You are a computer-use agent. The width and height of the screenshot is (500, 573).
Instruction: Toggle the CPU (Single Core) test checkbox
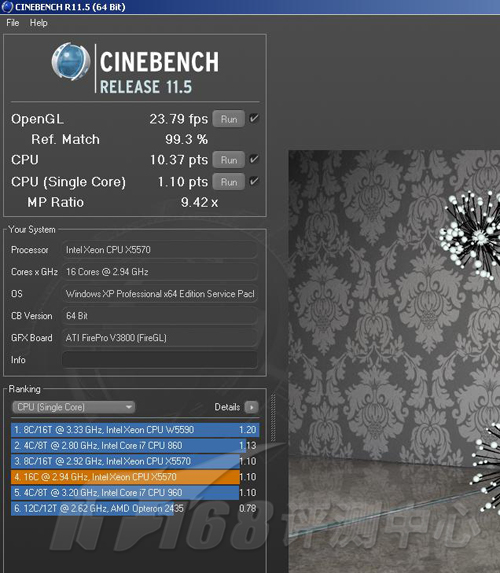[254, 181]
